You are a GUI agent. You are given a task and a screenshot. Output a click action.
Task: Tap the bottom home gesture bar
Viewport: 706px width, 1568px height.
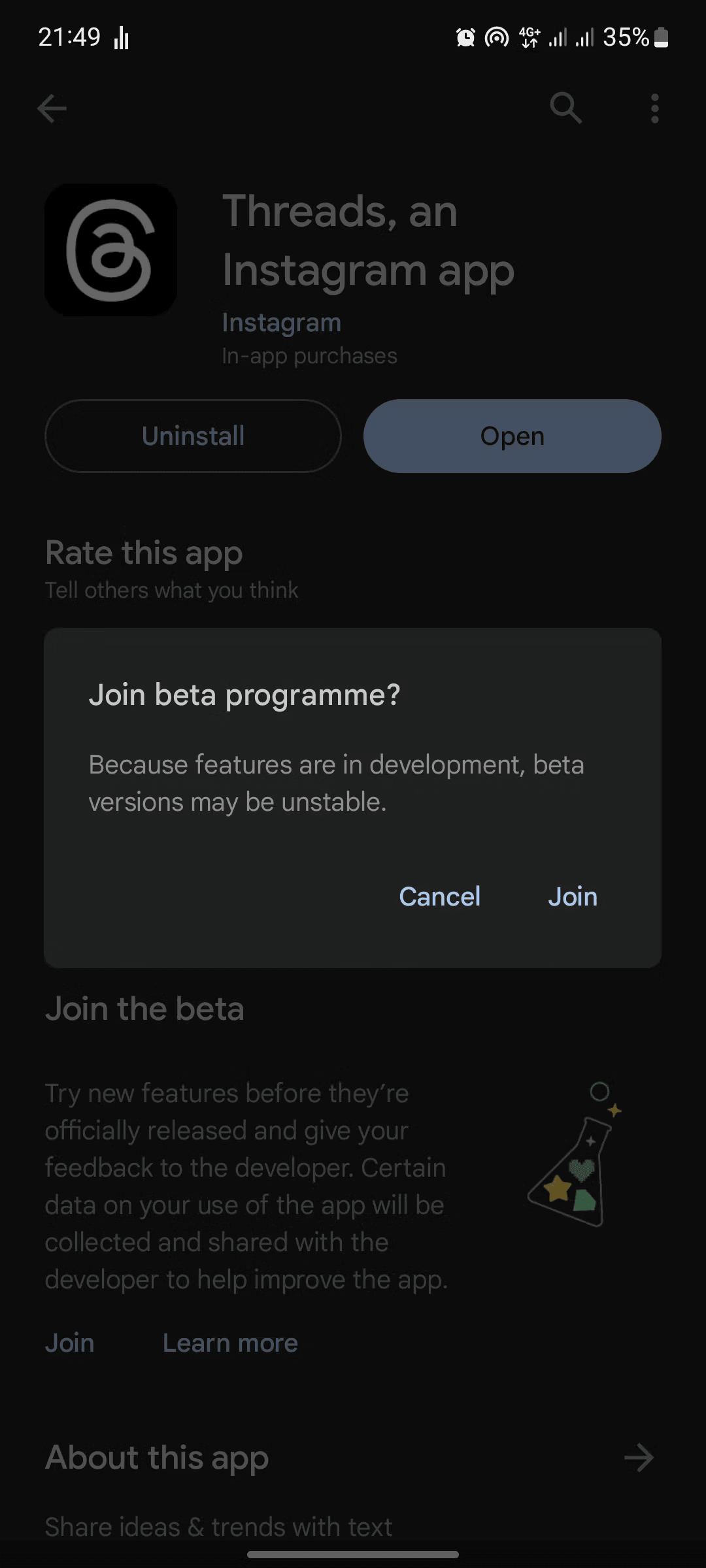point(353,1554)
